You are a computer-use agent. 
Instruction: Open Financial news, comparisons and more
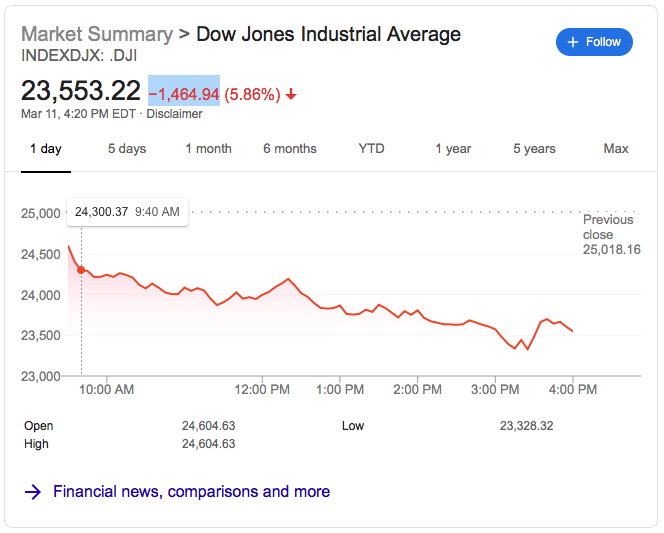tap(191, 492)
